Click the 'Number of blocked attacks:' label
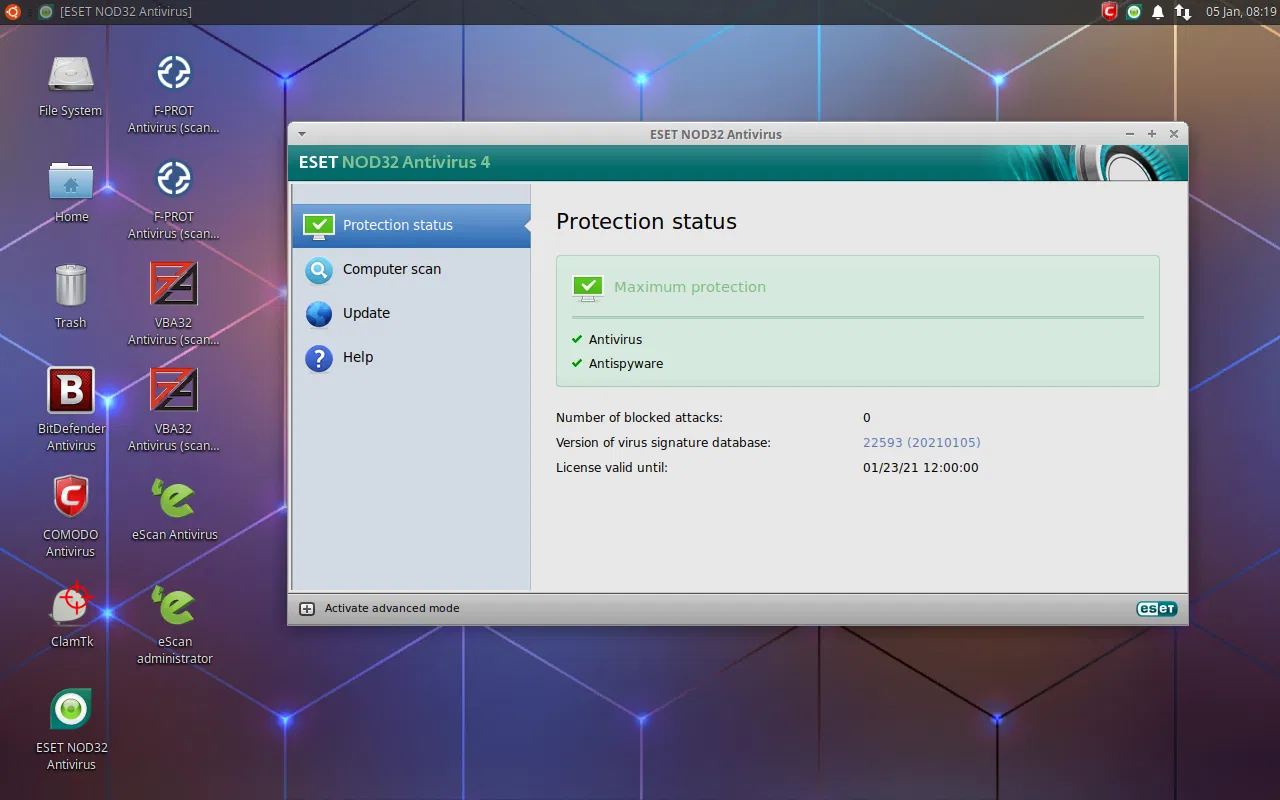This screenshot has width=1280, height=800. click(639, 417)
